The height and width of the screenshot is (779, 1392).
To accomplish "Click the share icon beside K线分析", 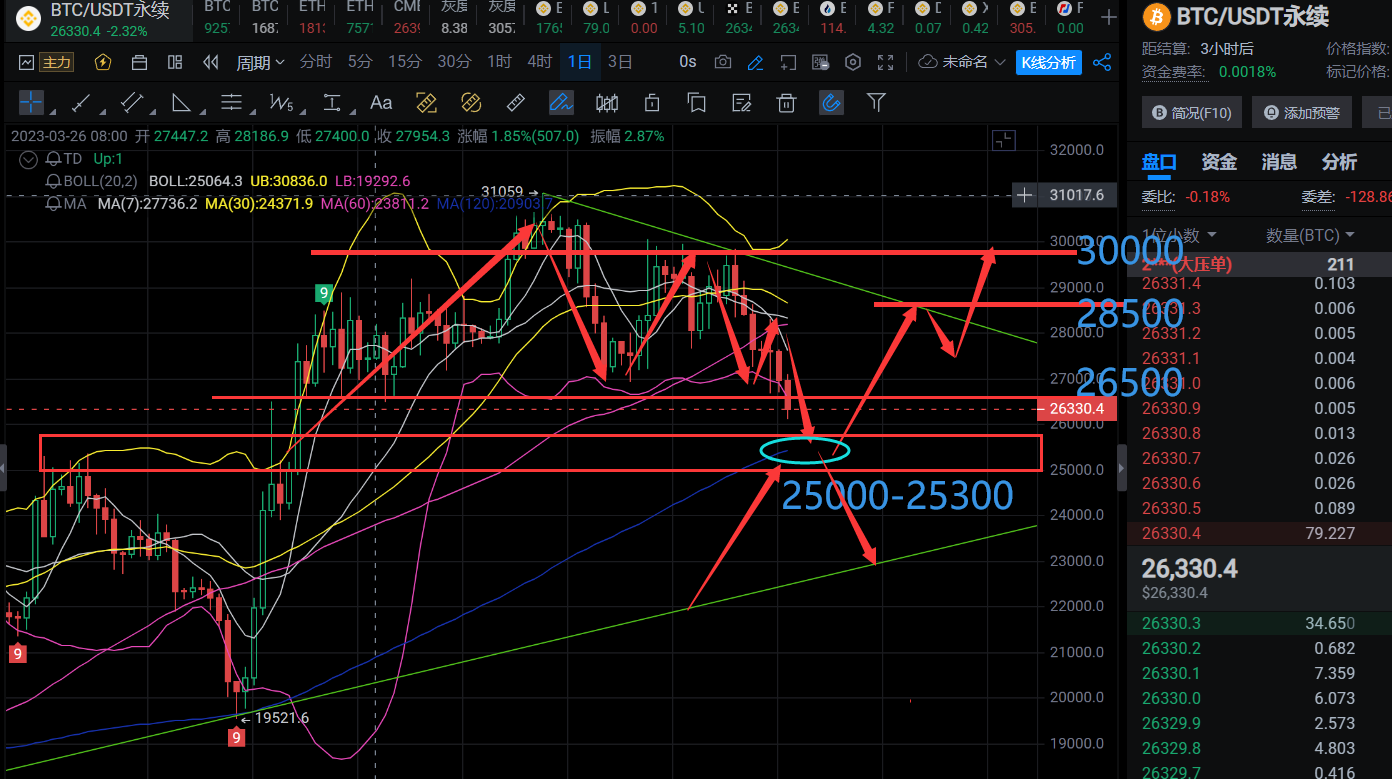I will 1102,62.
